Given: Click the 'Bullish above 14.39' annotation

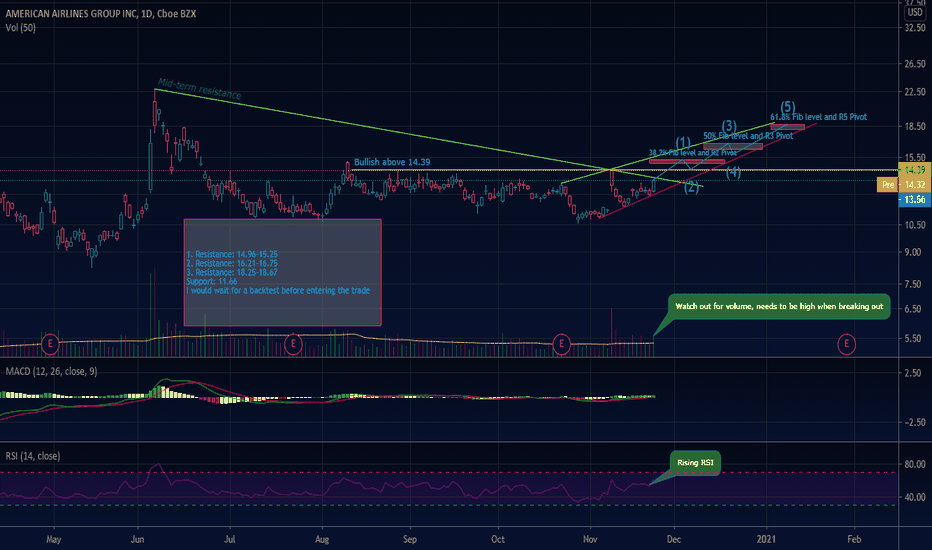Looking at the screenshot, I should click(392, 162).
